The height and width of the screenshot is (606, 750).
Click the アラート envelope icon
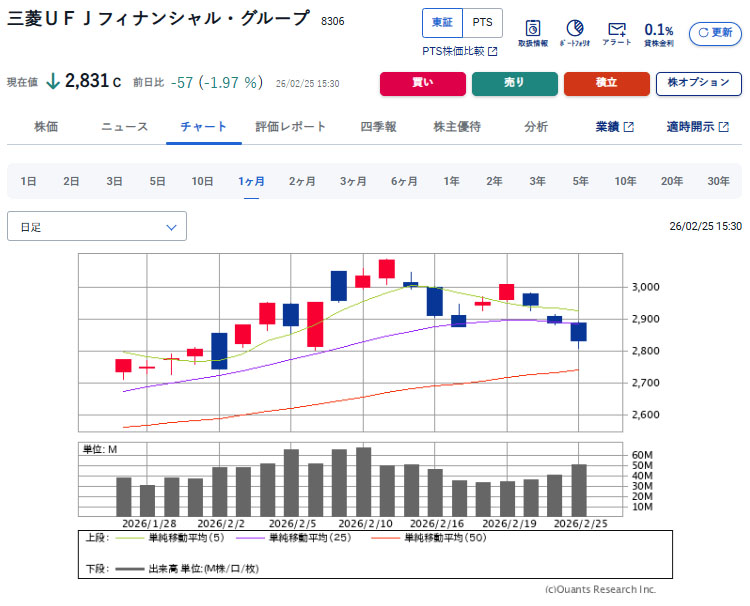[x=617, y=33]
